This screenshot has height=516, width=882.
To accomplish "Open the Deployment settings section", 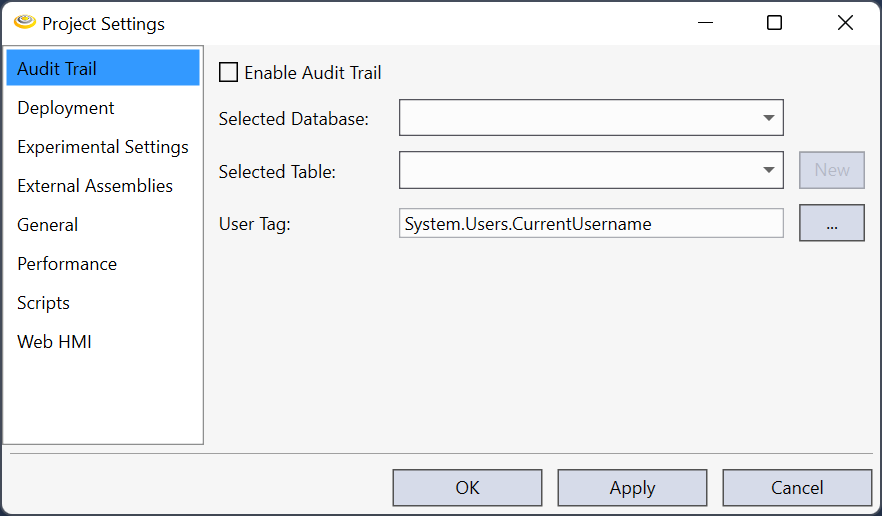I will (x=66, y=108).
